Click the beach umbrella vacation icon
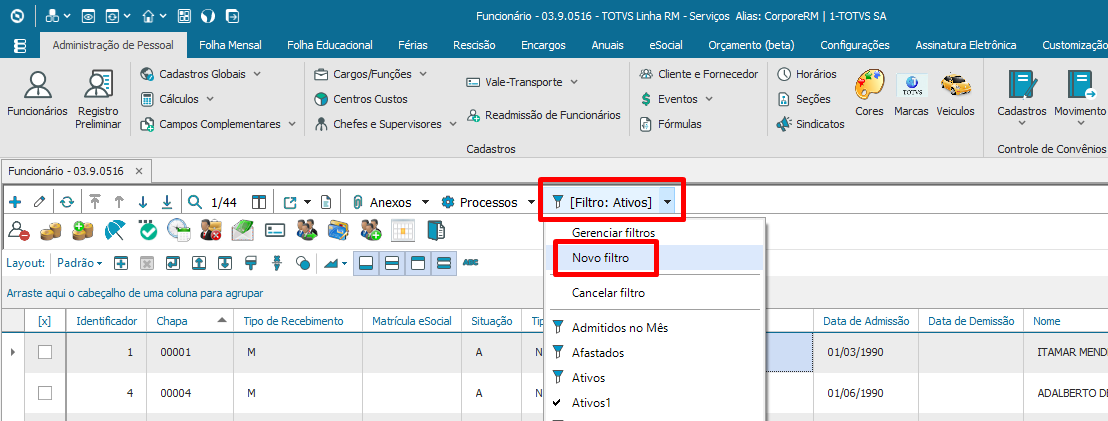This screenshot has height=421, width=1108. tap(114, 230)
